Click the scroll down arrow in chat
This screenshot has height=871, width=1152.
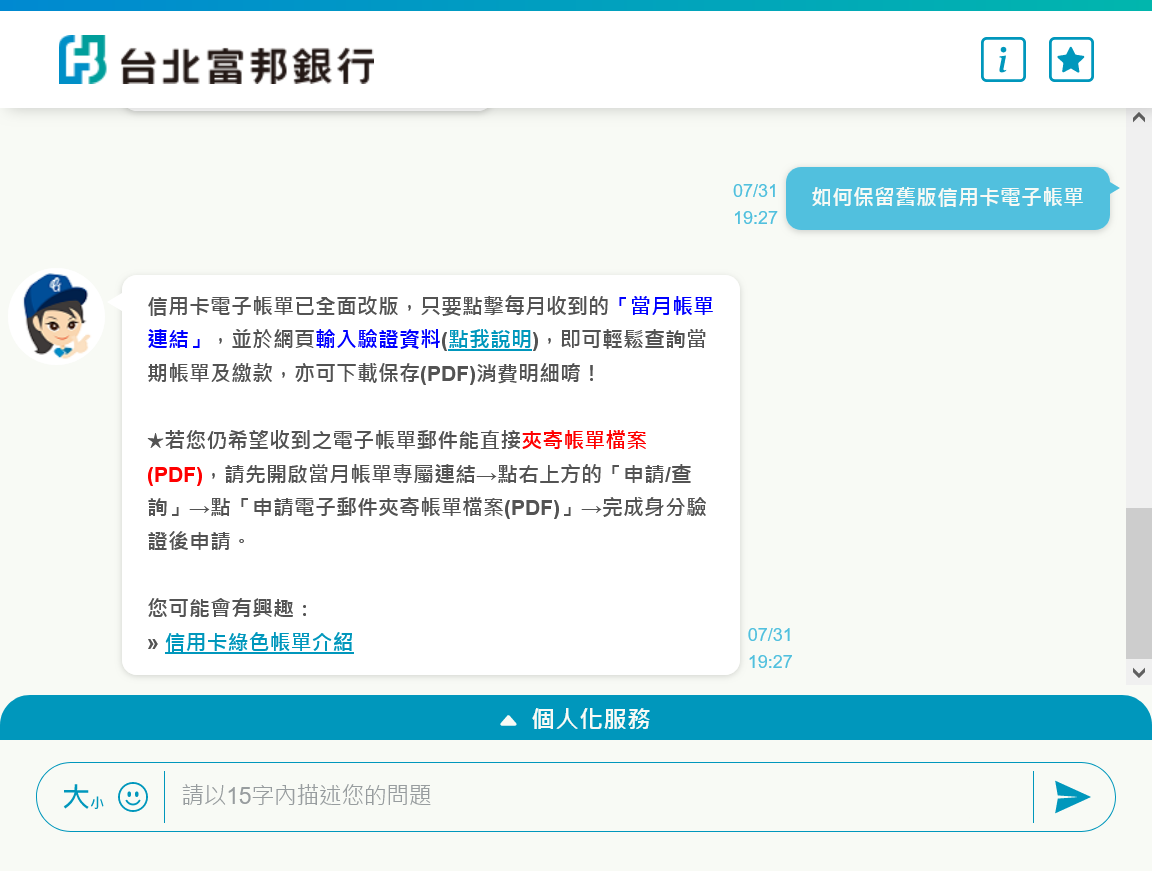(x=1138, y=673)
